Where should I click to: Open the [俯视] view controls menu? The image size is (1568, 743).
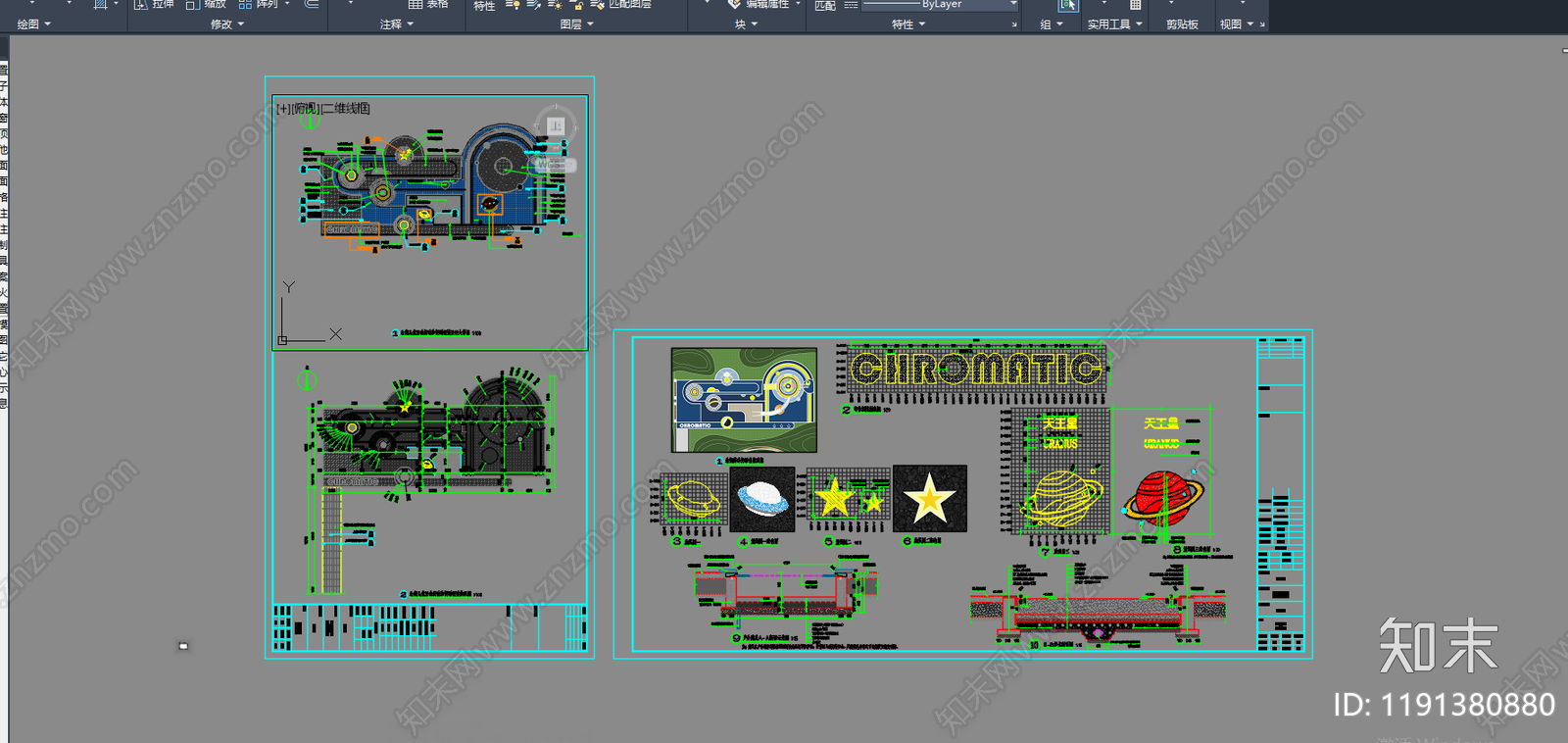pos(306,109)
